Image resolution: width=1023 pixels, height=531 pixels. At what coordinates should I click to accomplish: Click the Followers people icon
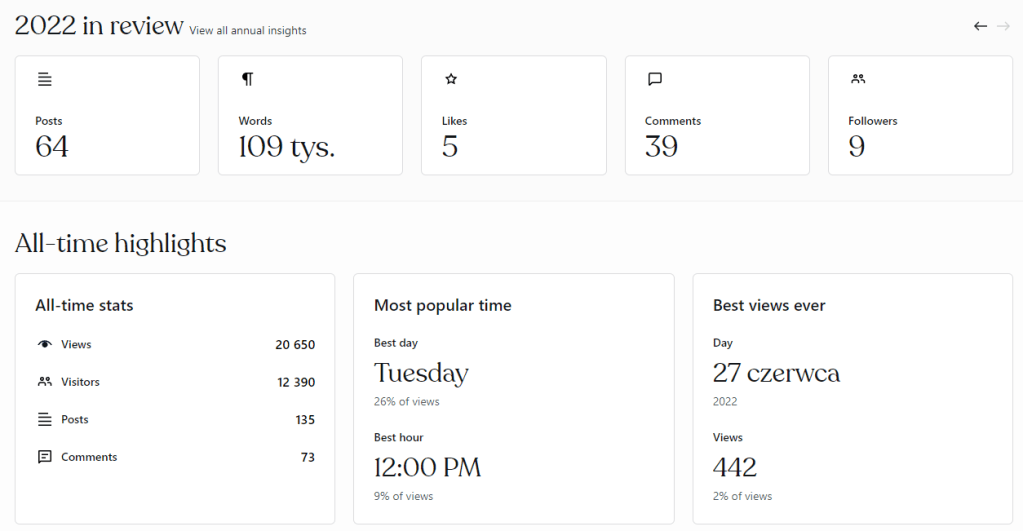coord(858,79)
